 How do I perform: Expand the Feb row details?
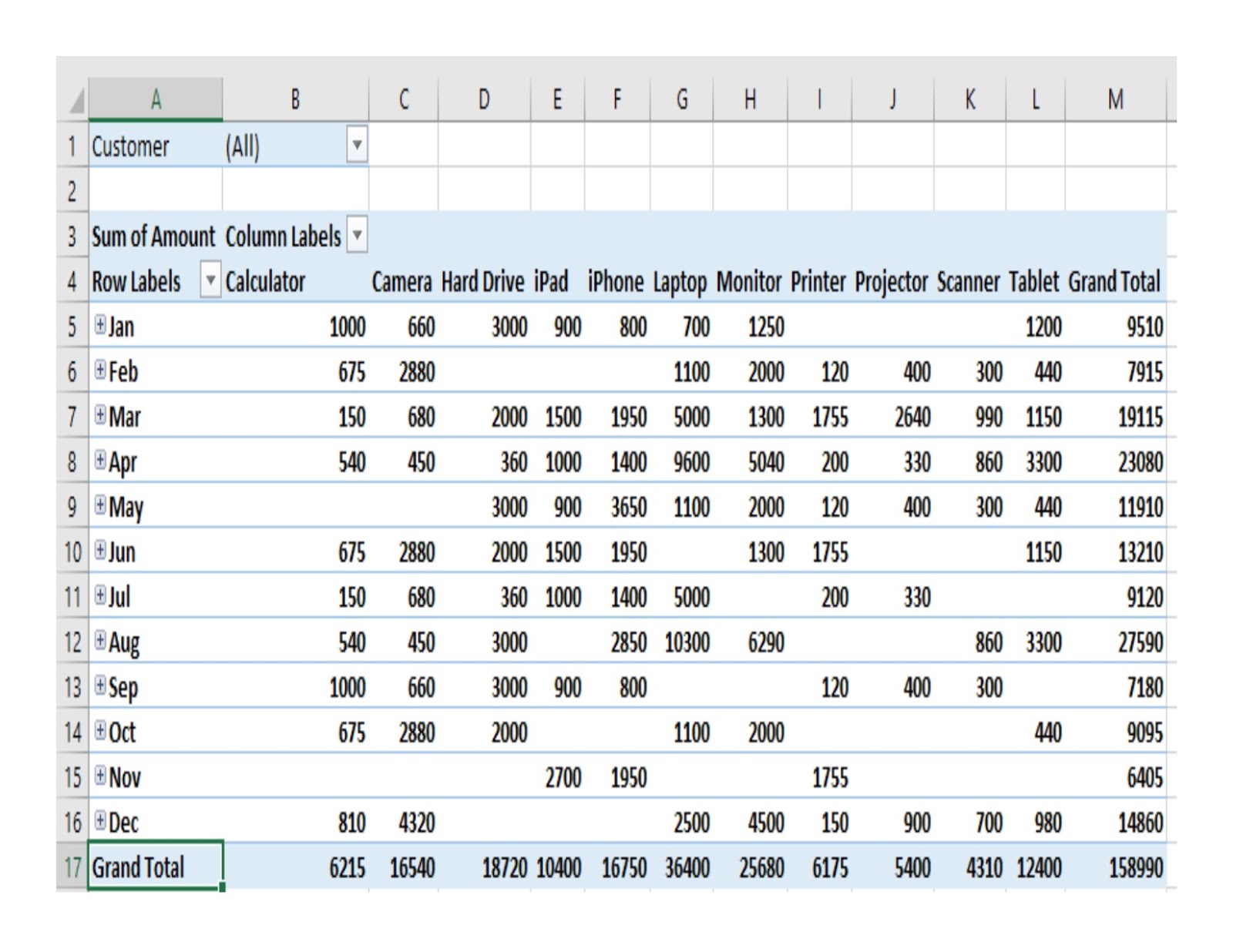[99, 372]
